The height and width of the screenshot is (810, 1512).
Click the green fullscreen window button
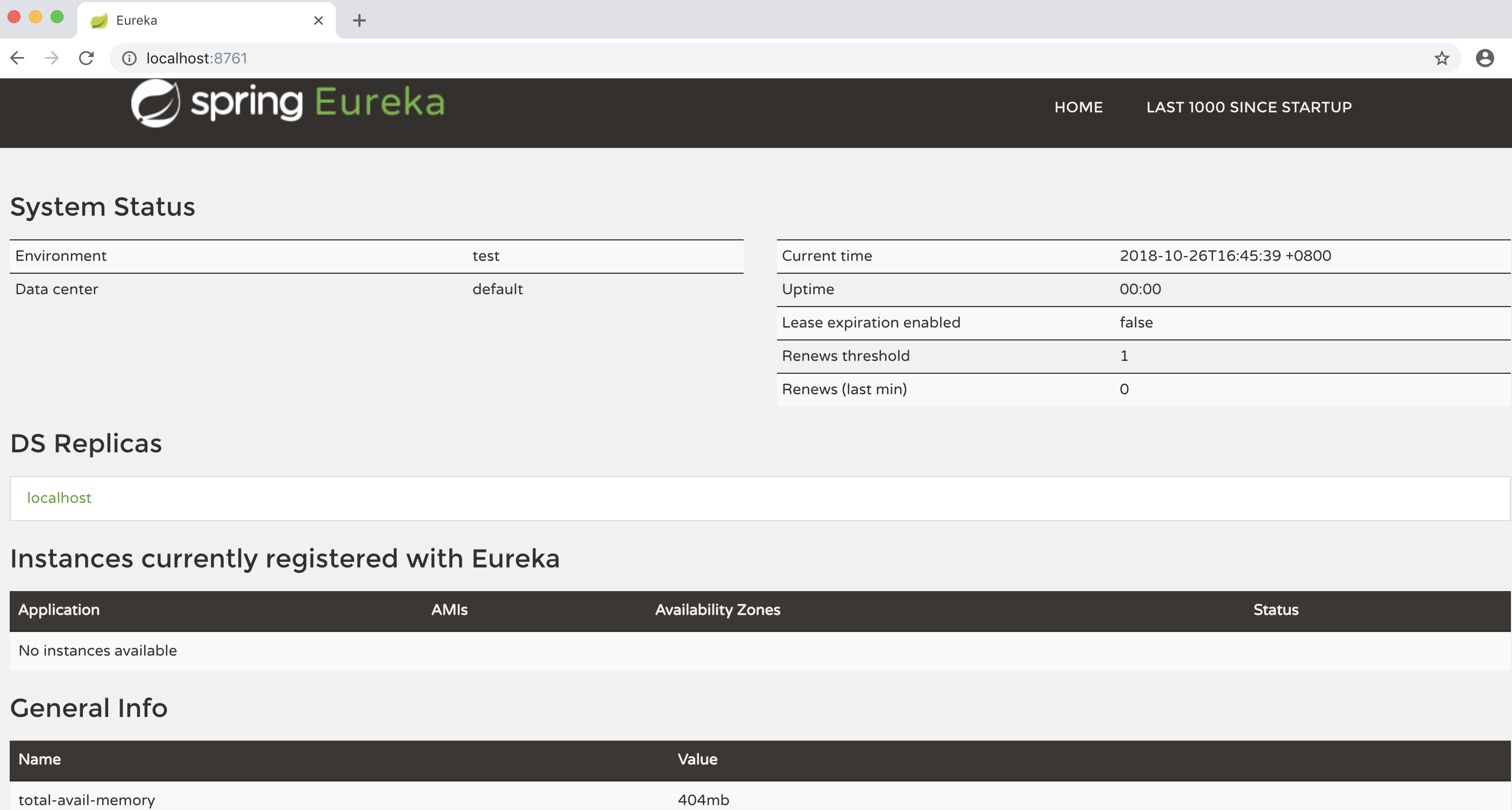coord(57,17)
